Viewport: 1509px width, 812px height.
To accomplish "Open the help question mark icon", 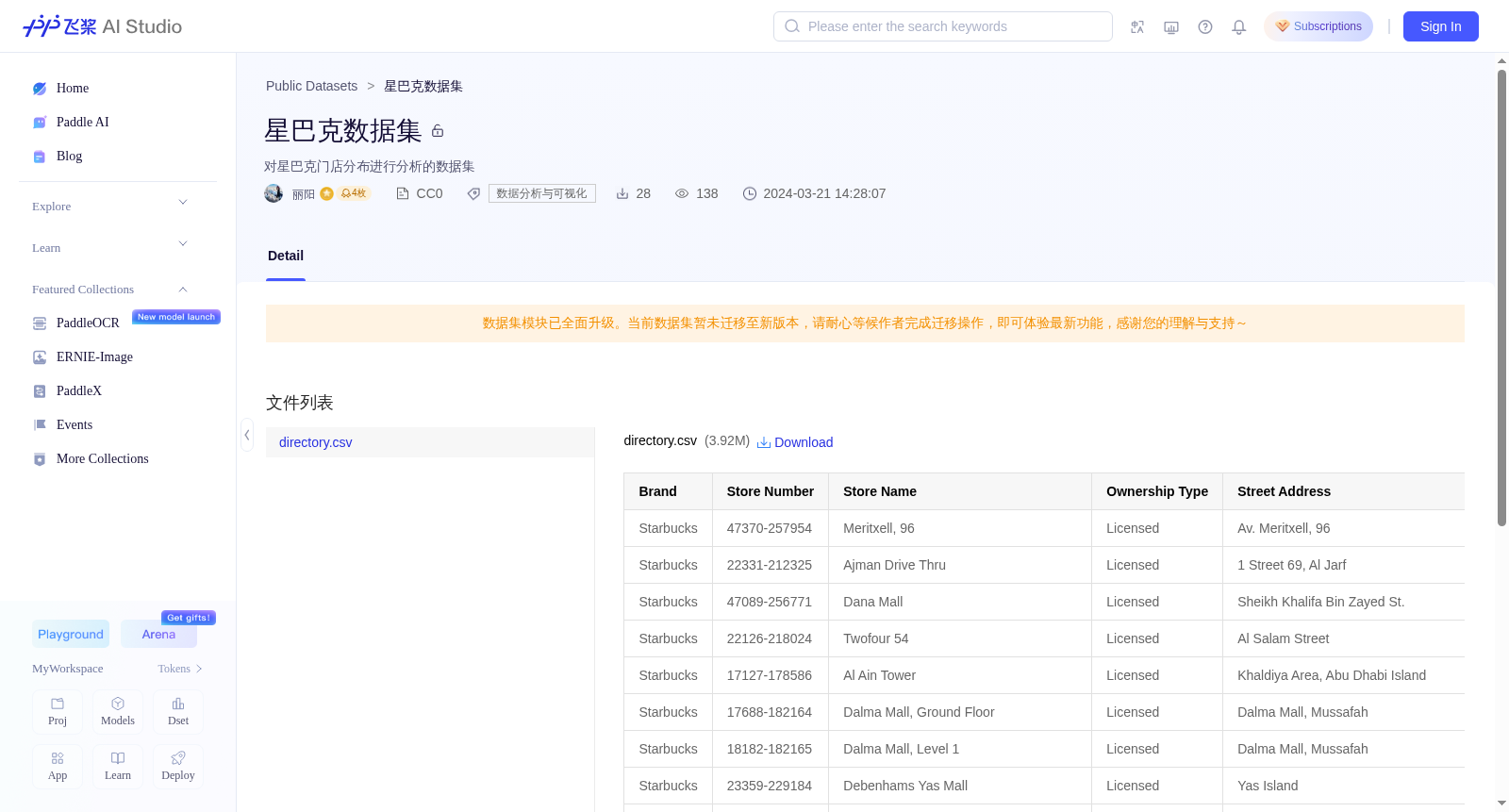I will coord(1205,26).
